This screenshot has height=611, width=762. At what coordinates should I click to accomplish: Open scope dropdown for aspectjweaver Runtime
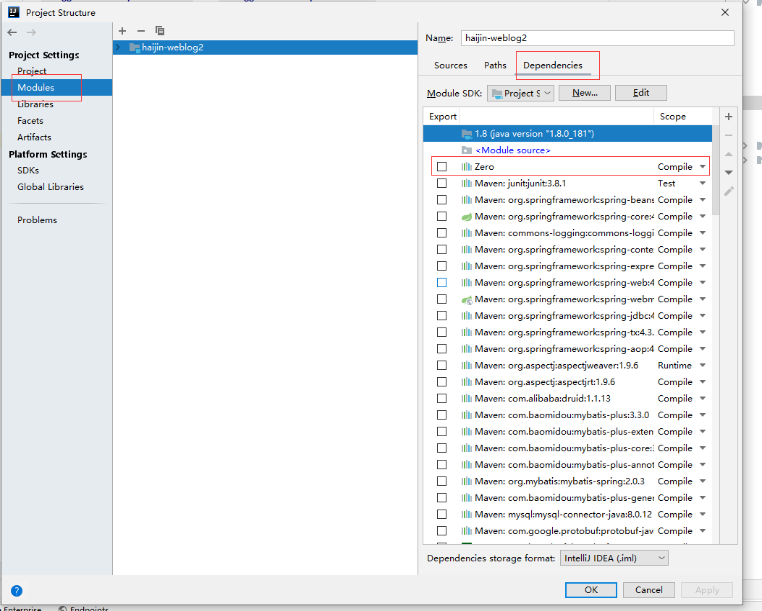702,365
